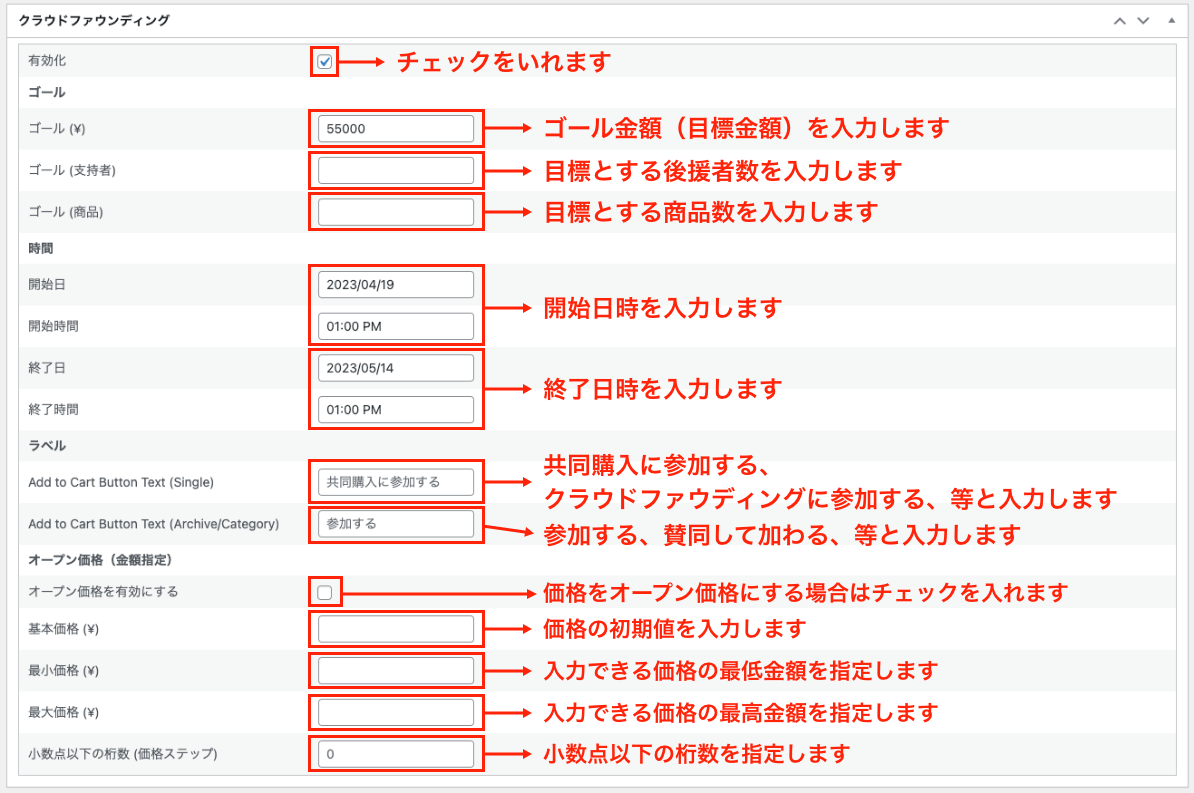Open the 開始時間 time field
This screenshot has height=793, width=1194.
(x=395, y=326)
